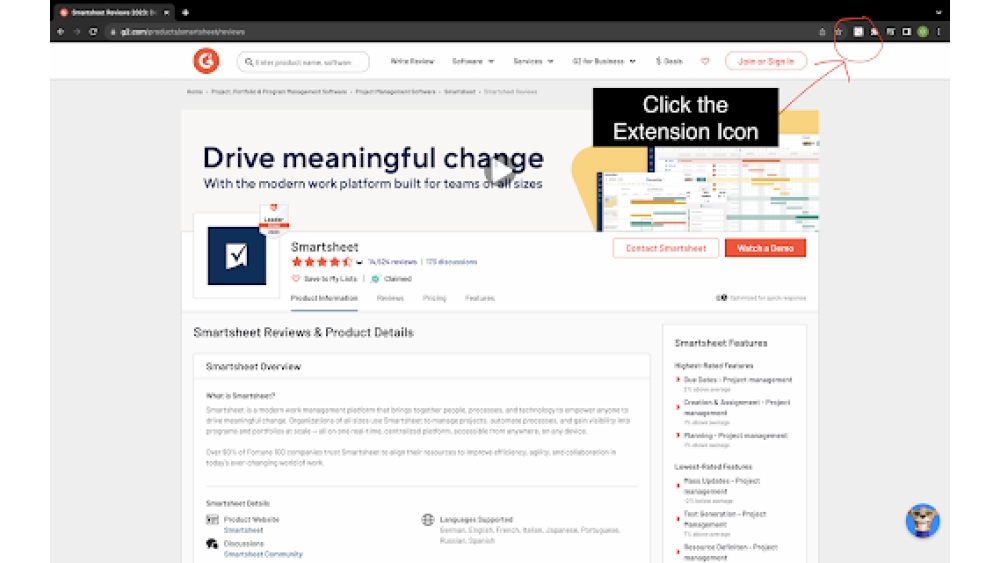Screen dimensions: 1000x563
Task: Reload the page with the refresh icon
Action: (93, 31)
